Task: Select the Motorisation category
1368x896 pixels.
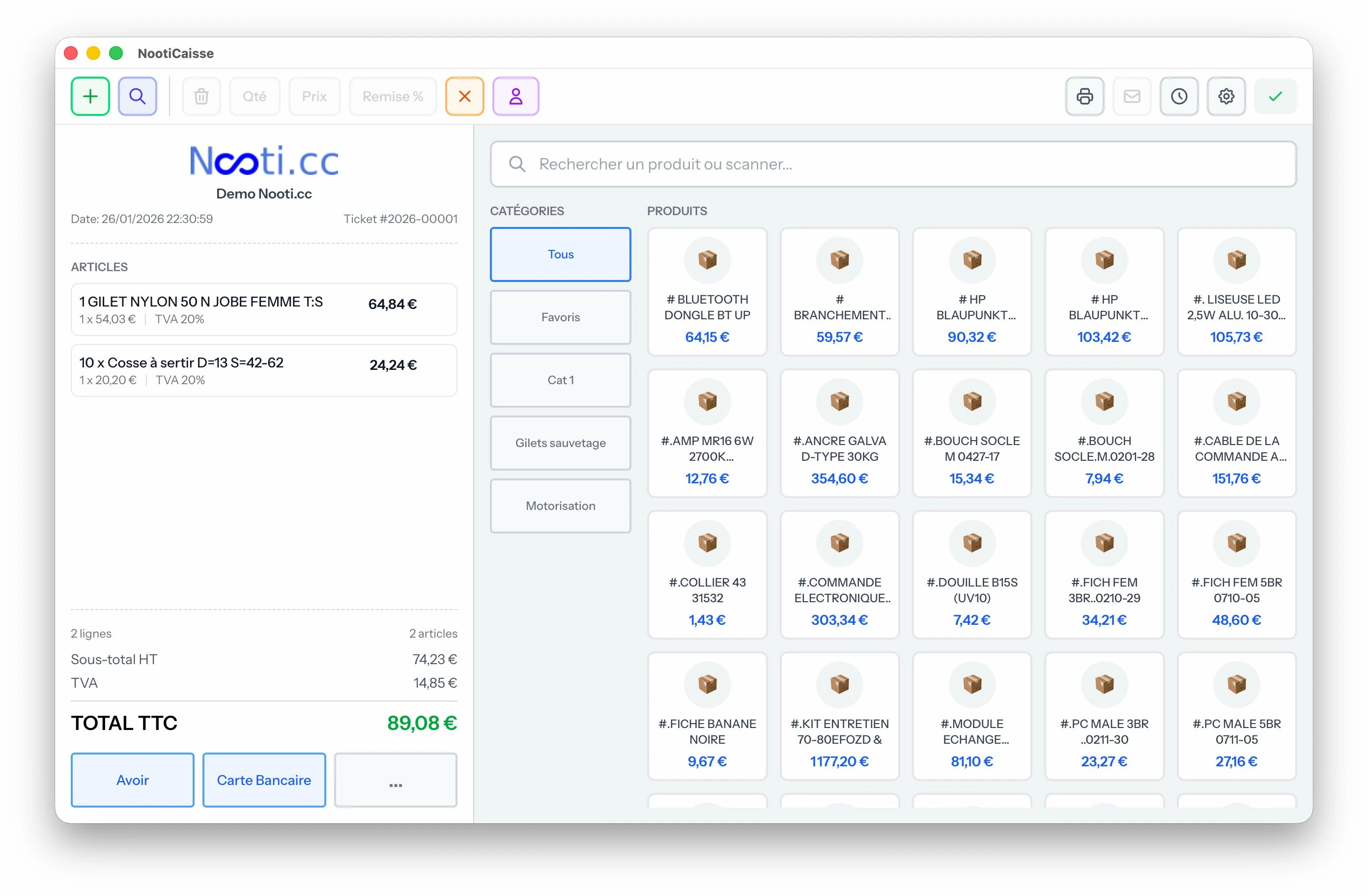Action: [561, 506]
